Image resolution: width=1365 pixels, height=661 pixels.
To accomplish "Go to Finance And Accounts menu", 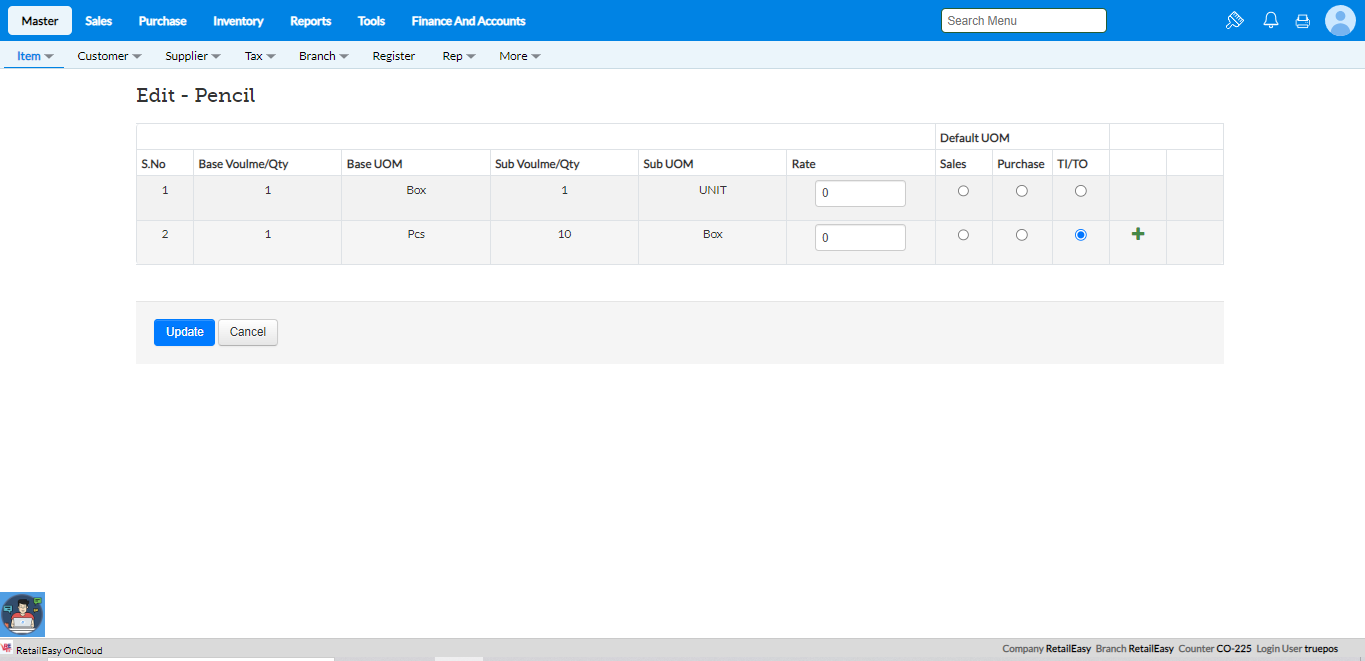I will click(x=468, y=21).
